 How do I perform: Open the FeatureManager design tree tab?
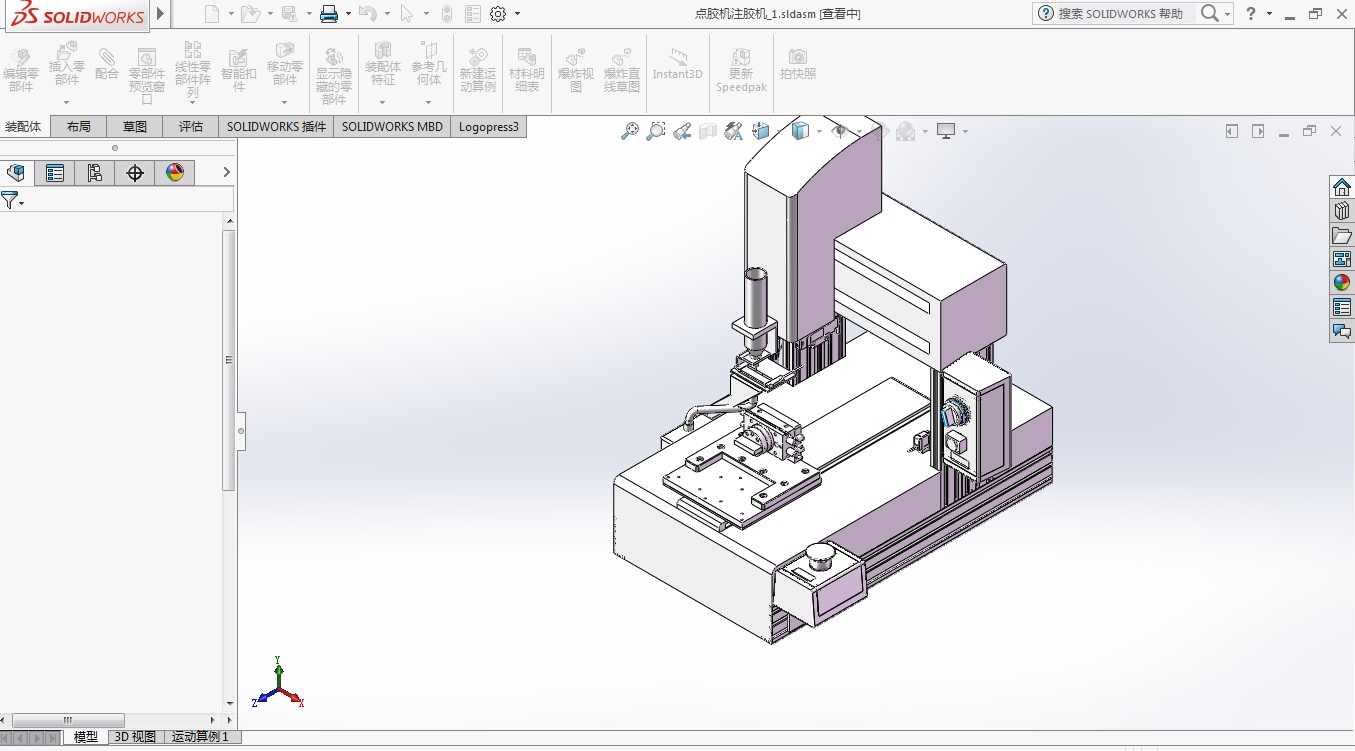click(15, 173)
